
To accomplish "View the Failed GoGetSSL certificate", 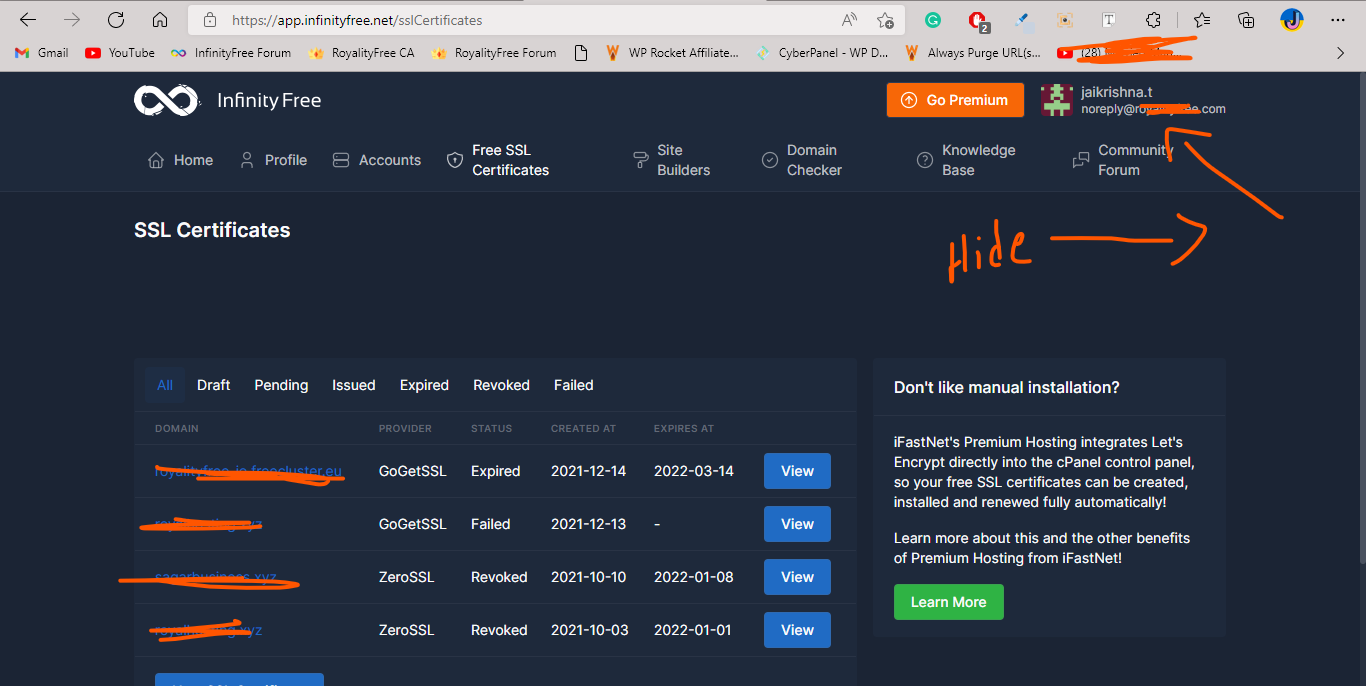I will click(x=797, y=524).
